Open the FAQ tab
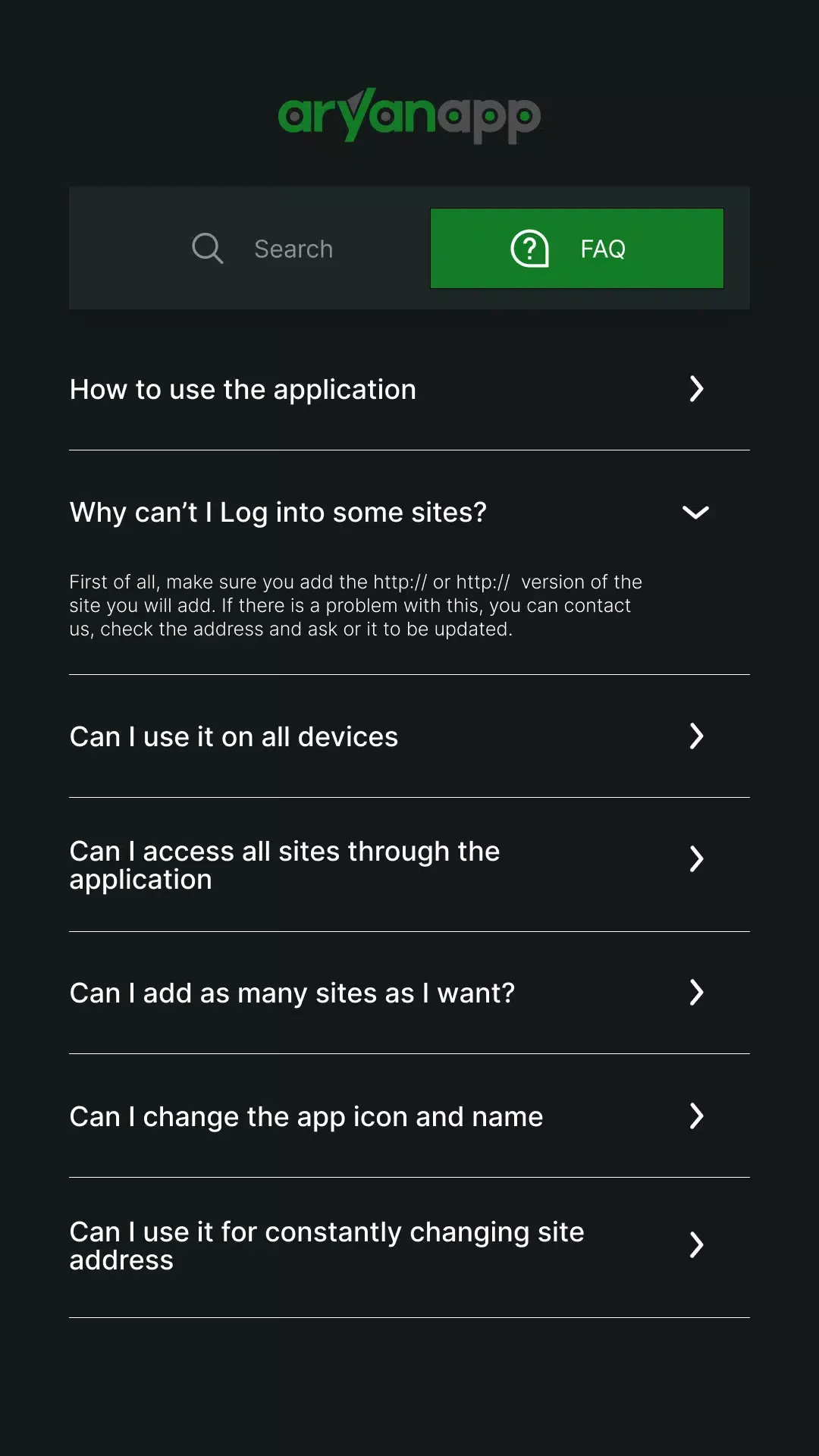Screen dimensions: 819x1456 pyautogui.click(x=576, y=249)
